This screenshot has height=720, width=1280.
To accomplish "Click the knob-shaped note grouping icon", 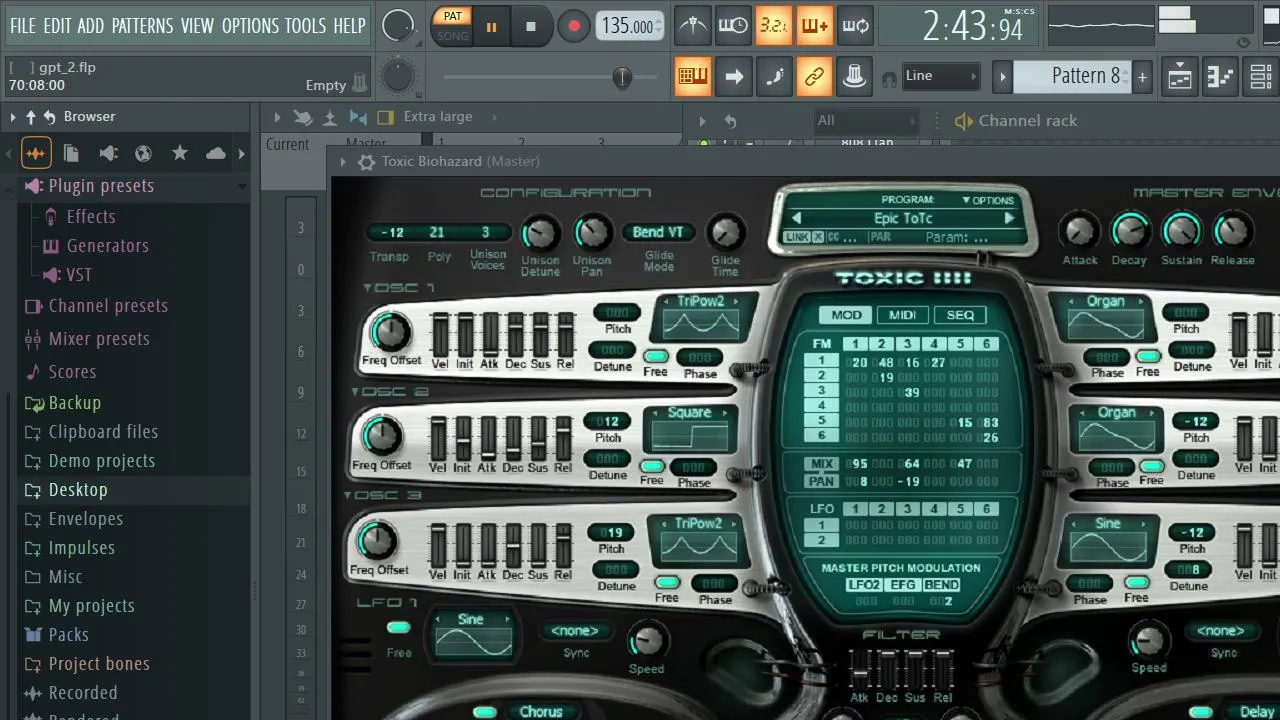I will [x=855, y=76].
